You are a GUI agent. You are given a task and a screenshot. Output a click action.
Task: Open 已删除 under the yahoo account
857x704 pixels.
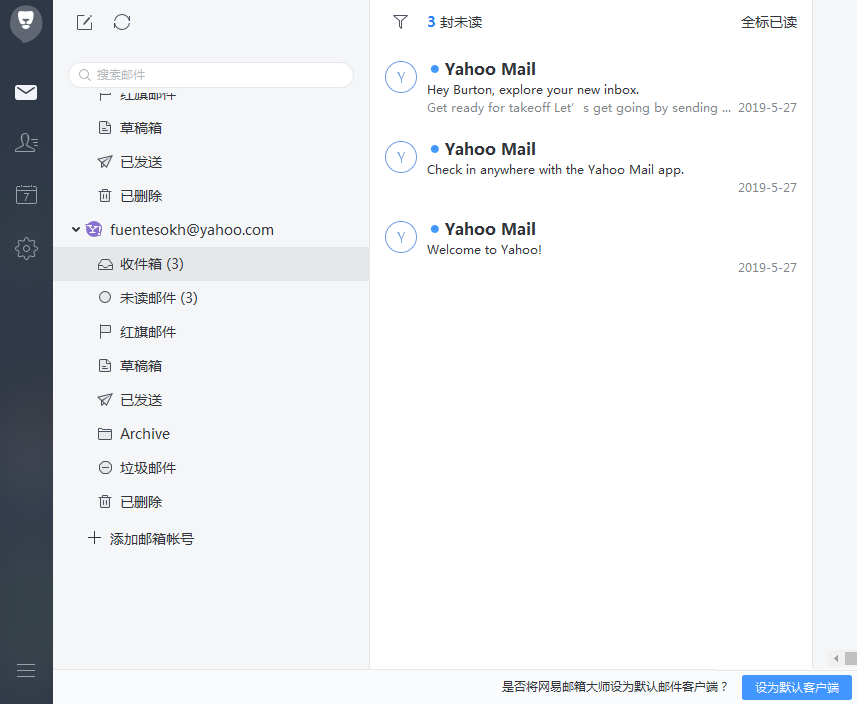pos(212,502)
